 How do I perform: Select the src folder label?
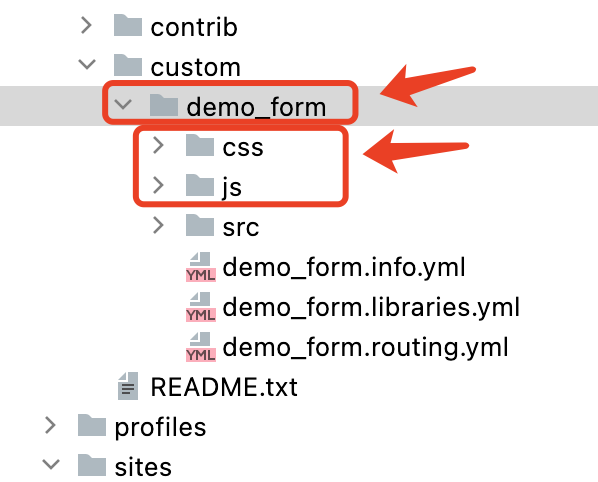click(x=241, y=228)
